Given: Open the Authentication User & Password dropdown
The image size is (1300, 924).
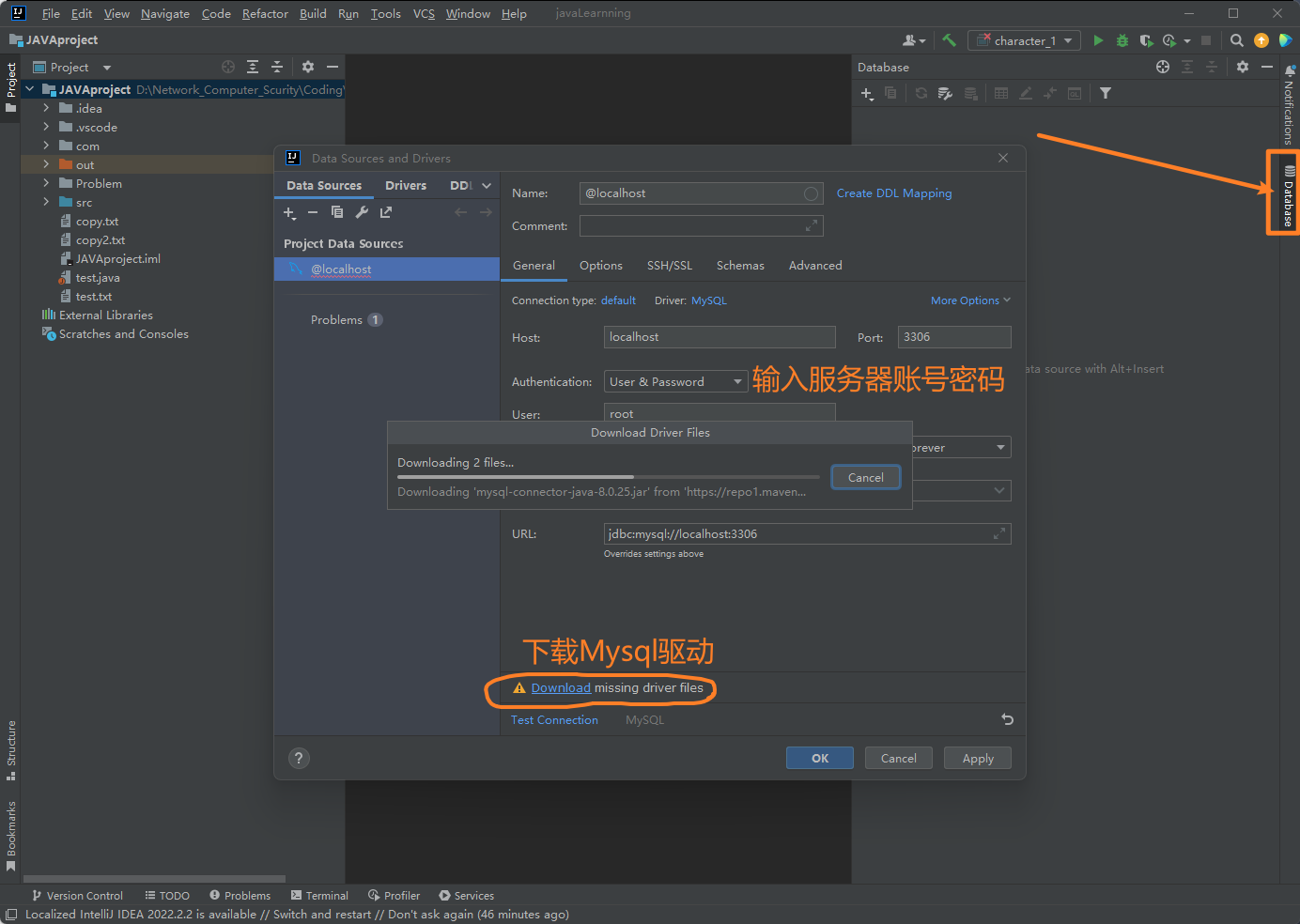Looking at the screenshot, I should tap(675, 381).
